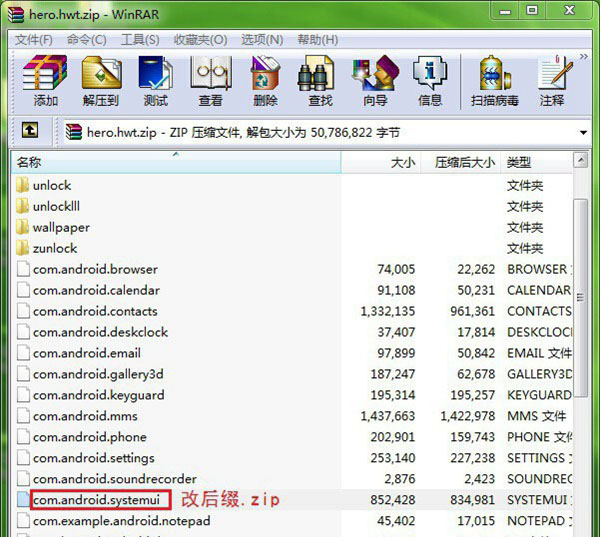The image size is (600, 537).
Task: Click the WinRAR icon in title bar
Action: click(x=16, y=15)
